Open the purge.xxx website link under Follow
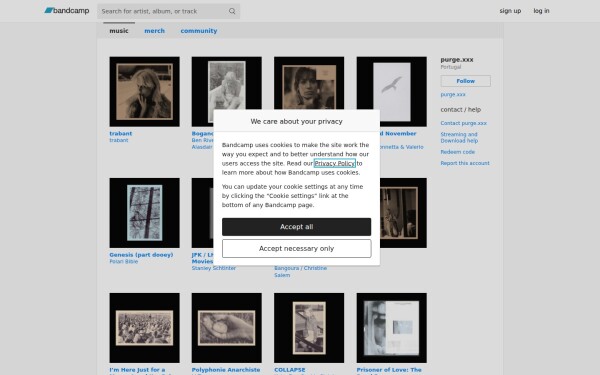 453,94
